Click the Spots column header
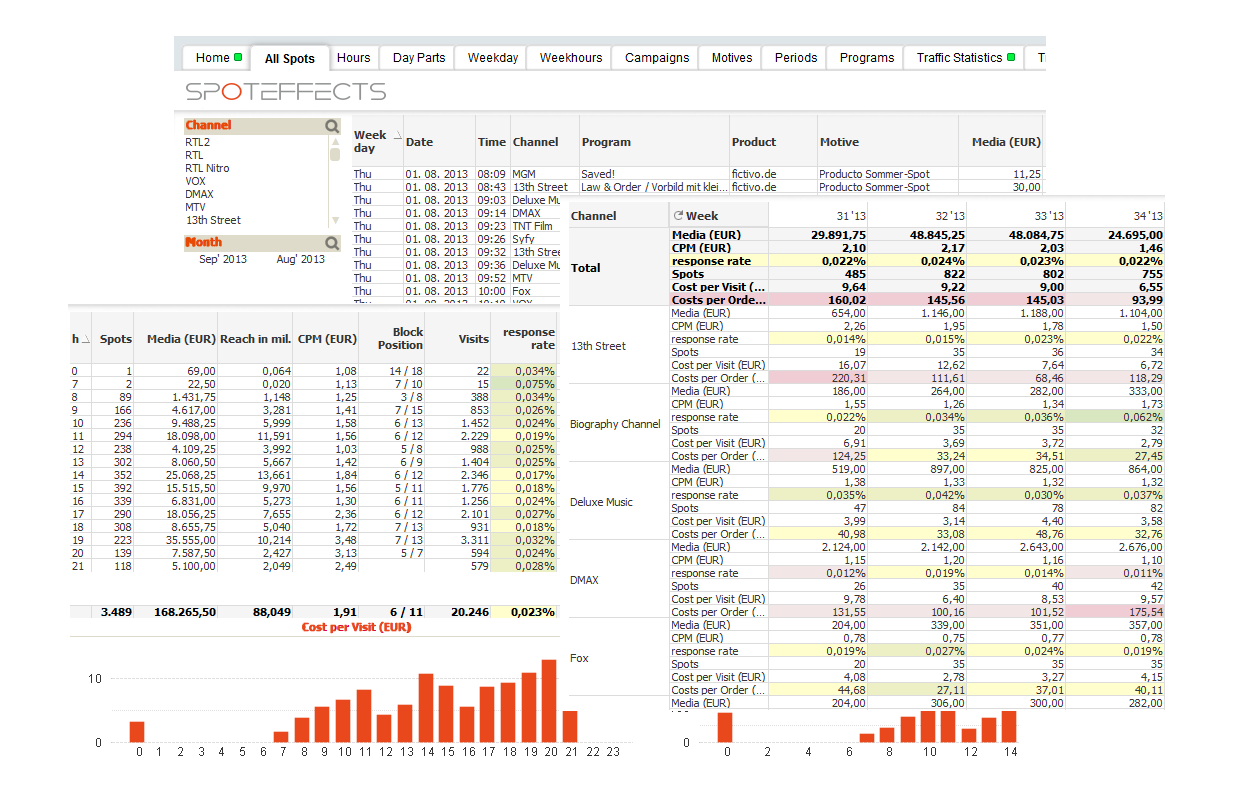The image size is (1258, 810). pyautogui.click(x=113, y=339)
